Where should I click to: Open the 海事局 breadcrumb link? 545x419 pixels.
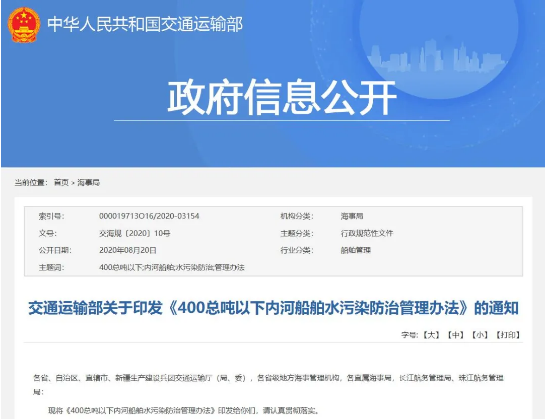(88, 182)
